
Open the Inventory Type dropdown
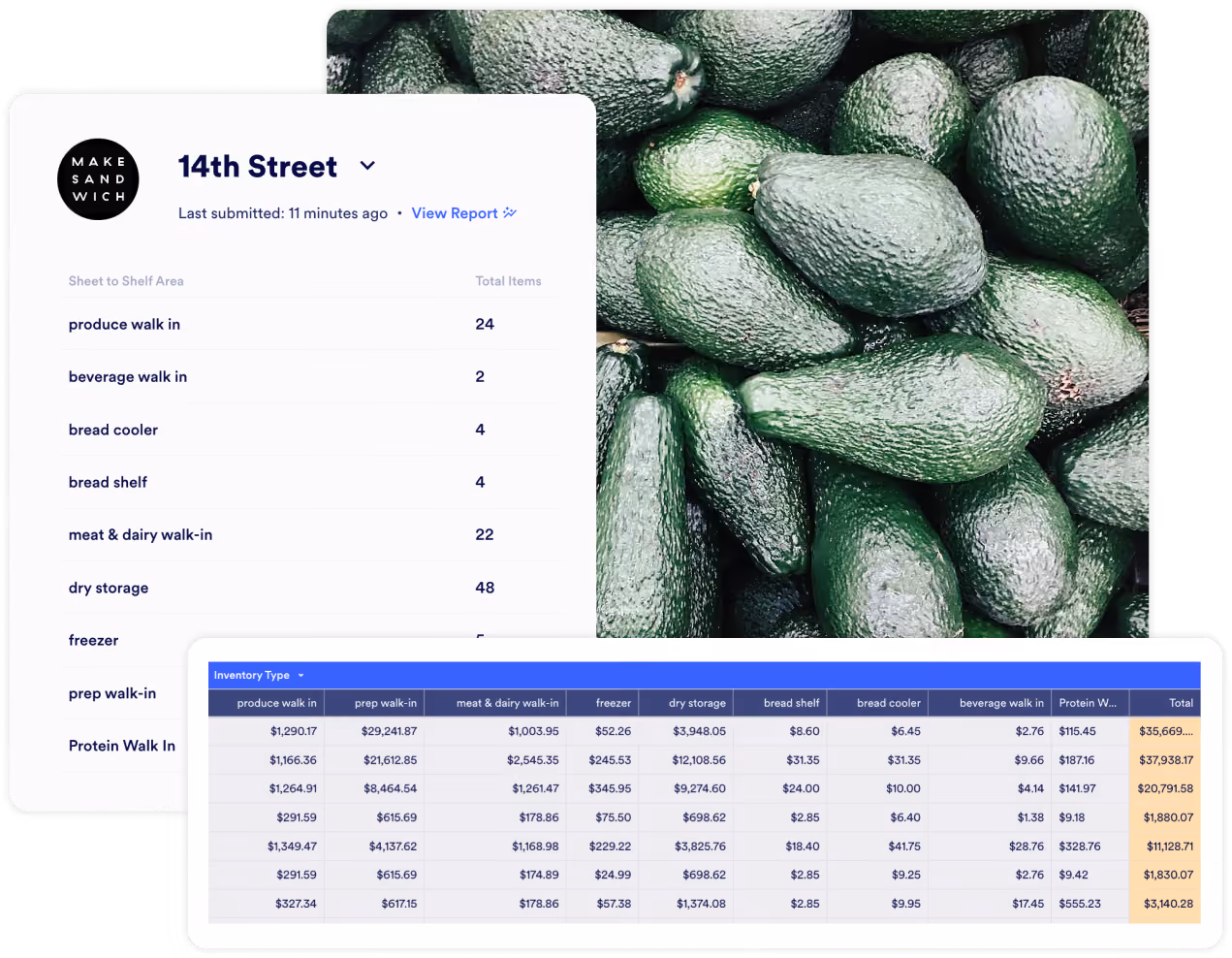coord(258,675)
